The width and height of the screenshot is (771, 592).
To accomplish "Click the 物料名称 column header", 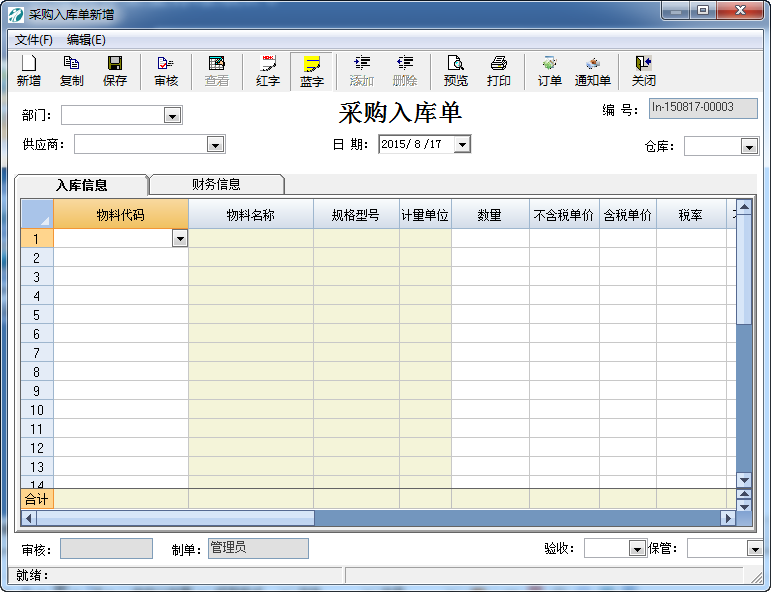I will tap(251, 214).
